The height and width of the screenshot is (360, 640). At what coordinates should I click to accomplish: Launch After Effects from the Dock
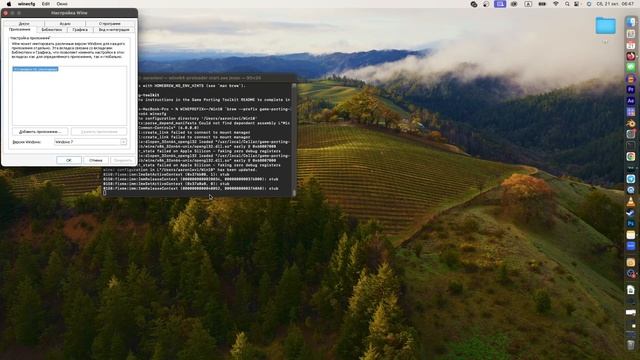tap(631, 100)
